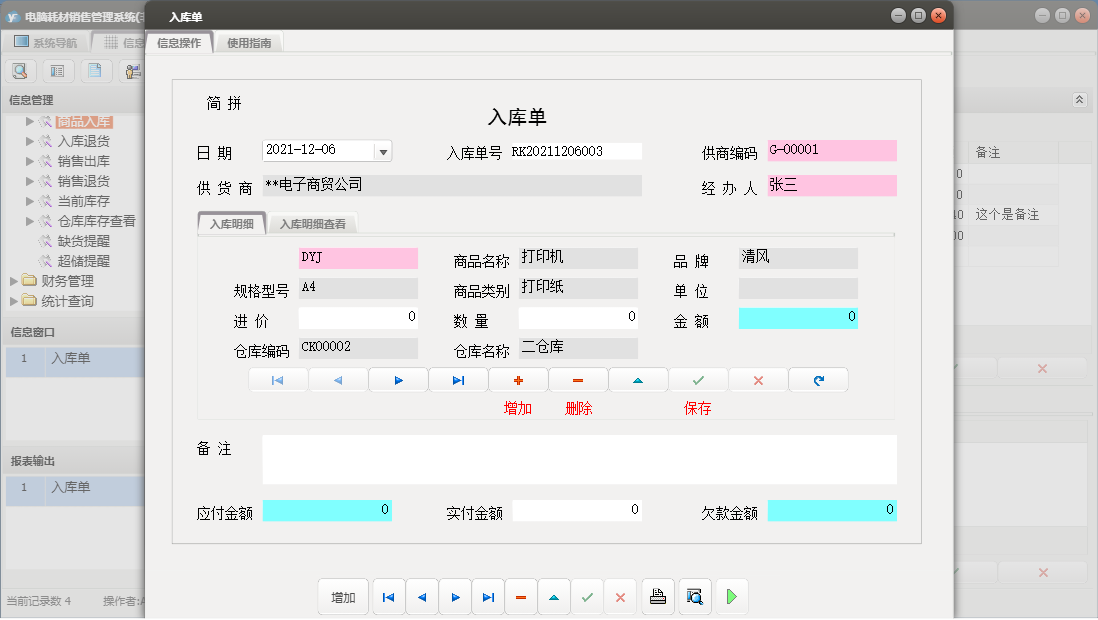Click the 增加 button at the bottom
1098x620 pixels.
(343, 596)
